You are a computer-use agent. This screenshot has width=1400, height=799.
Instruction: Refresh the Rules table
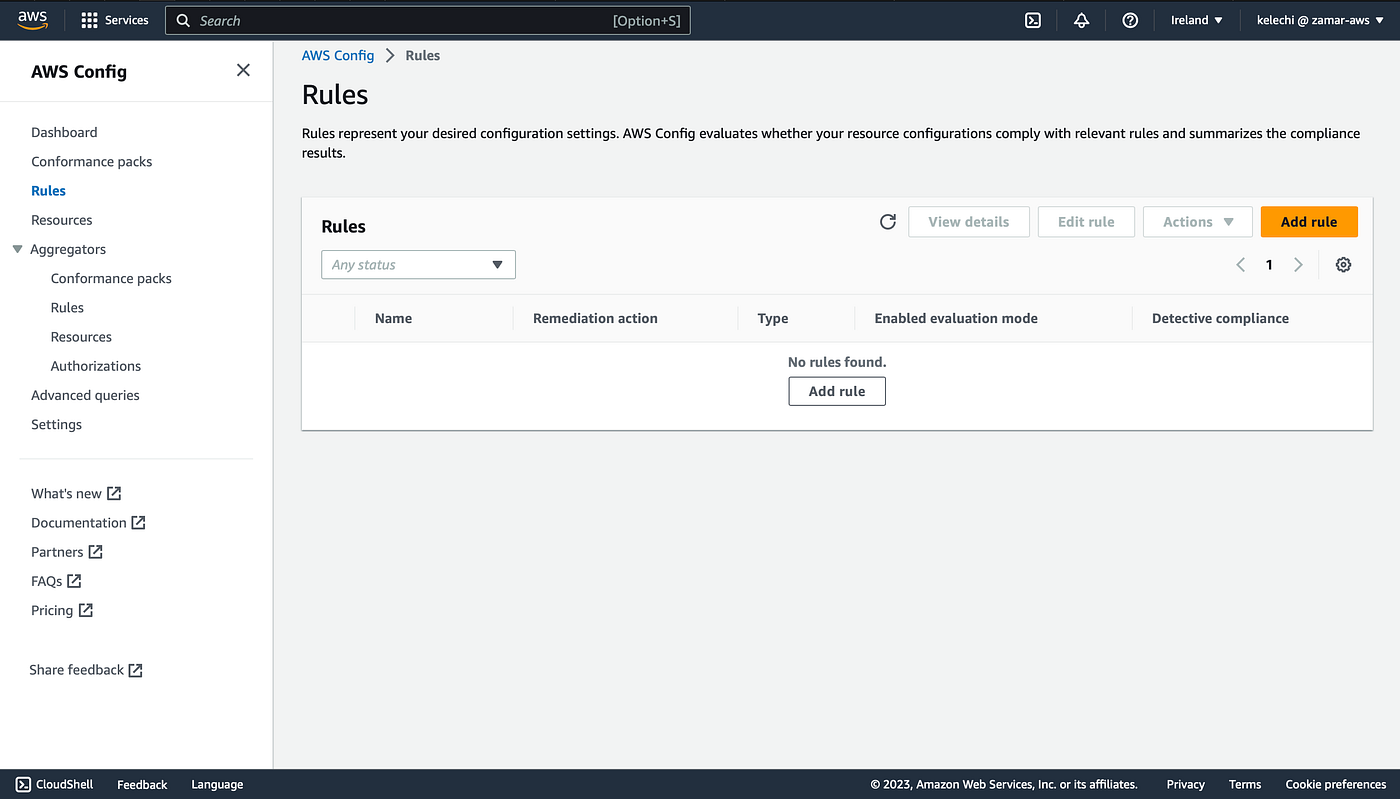[x=887, y=221]
